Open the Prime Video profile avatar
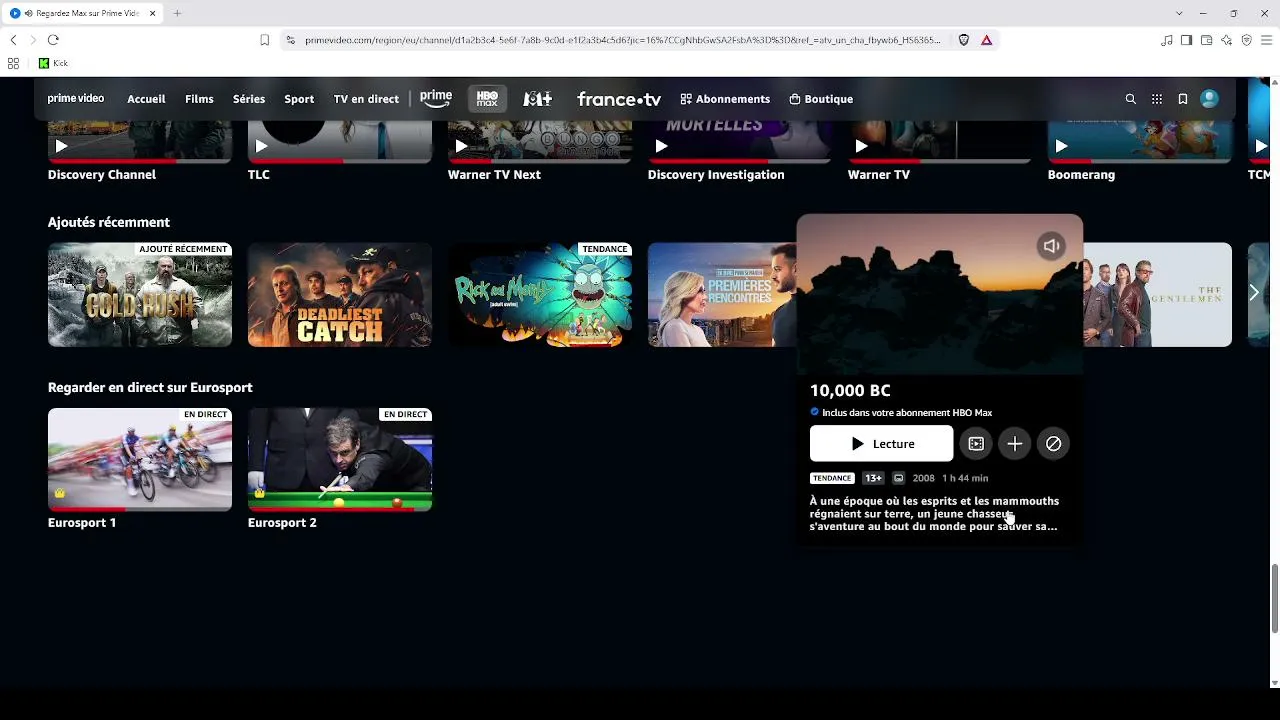The image size is (1280, 720). pos(1210,99)
